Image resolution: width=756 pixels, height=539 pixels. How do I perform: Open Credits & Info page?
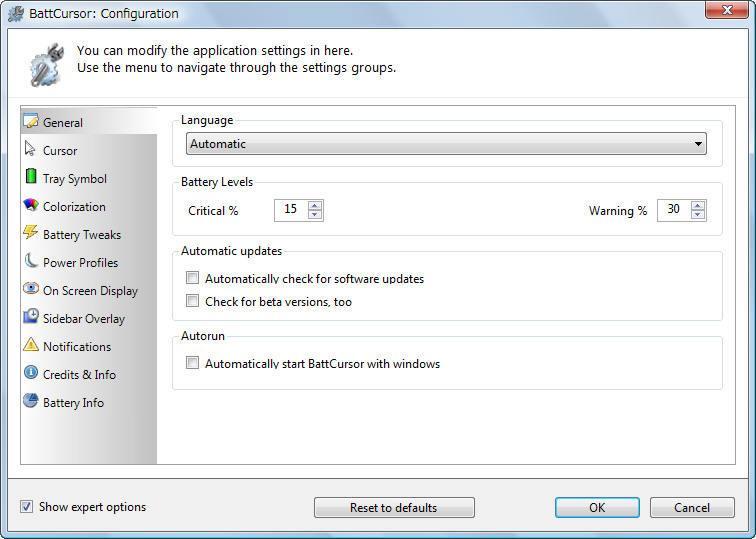click(x=89, y=374)
